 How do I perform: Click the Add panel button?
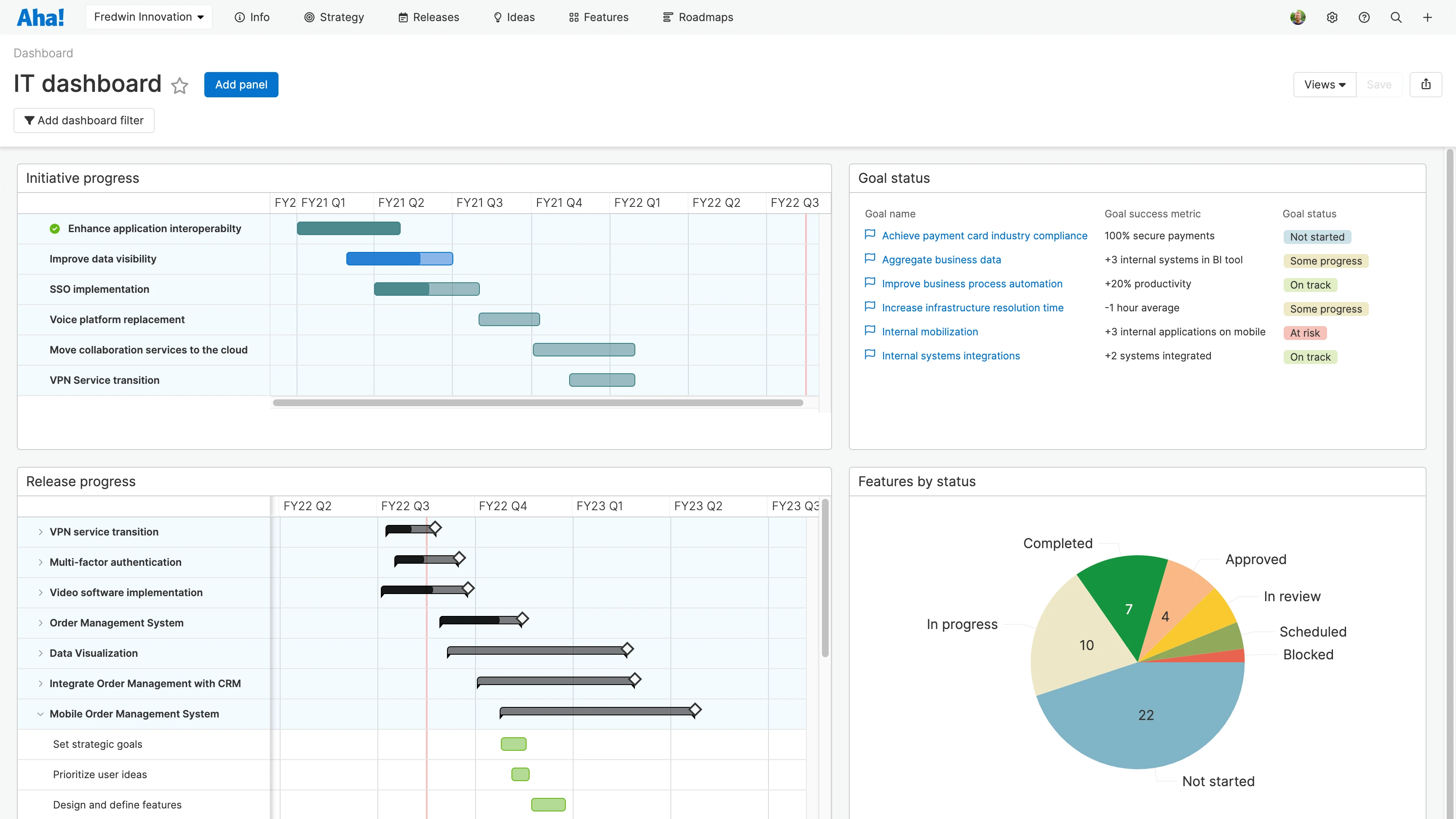point(241,84)
